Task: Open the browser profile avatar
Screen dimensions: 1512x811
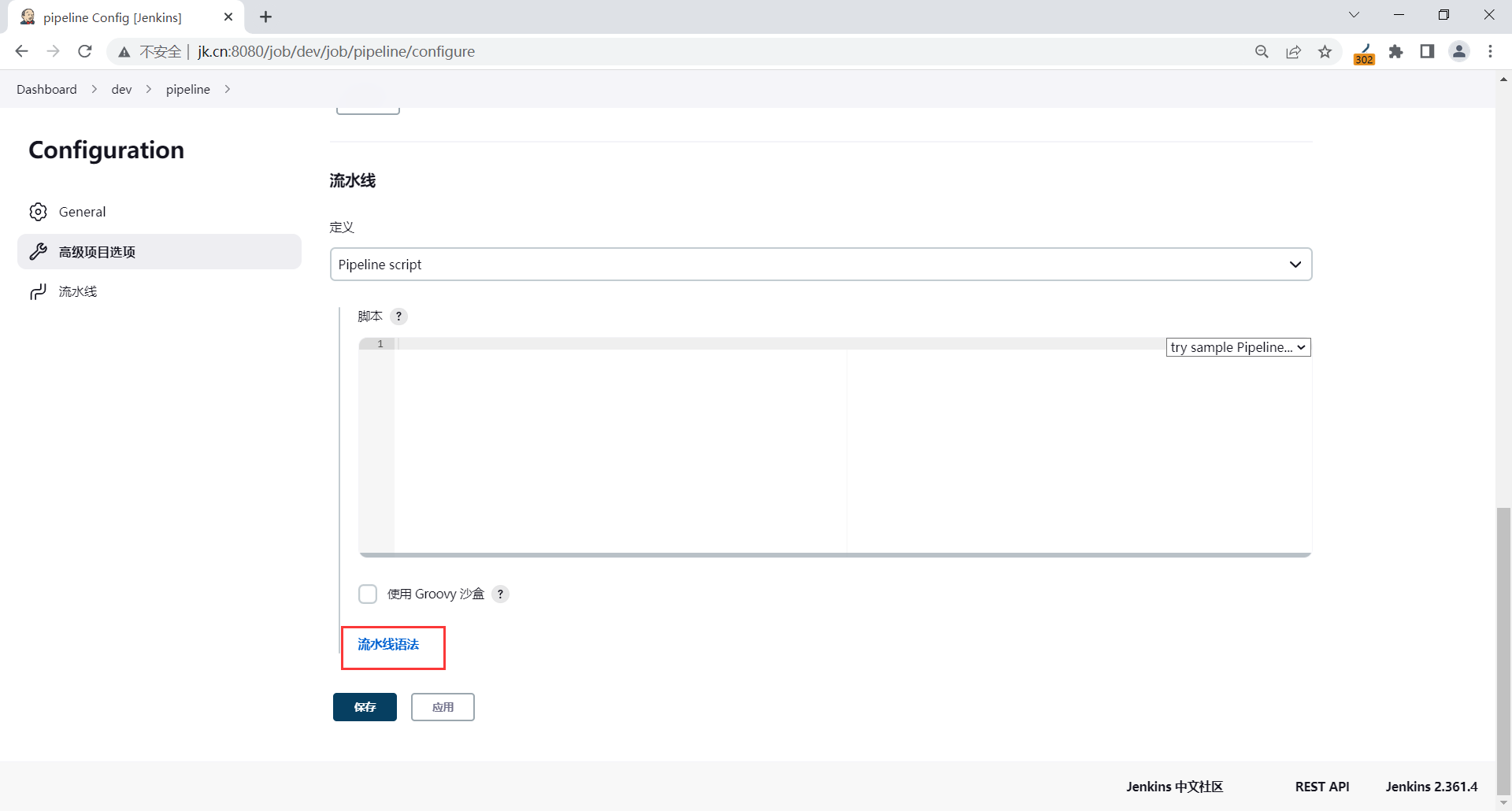Action: click(x=1459, y=52)
